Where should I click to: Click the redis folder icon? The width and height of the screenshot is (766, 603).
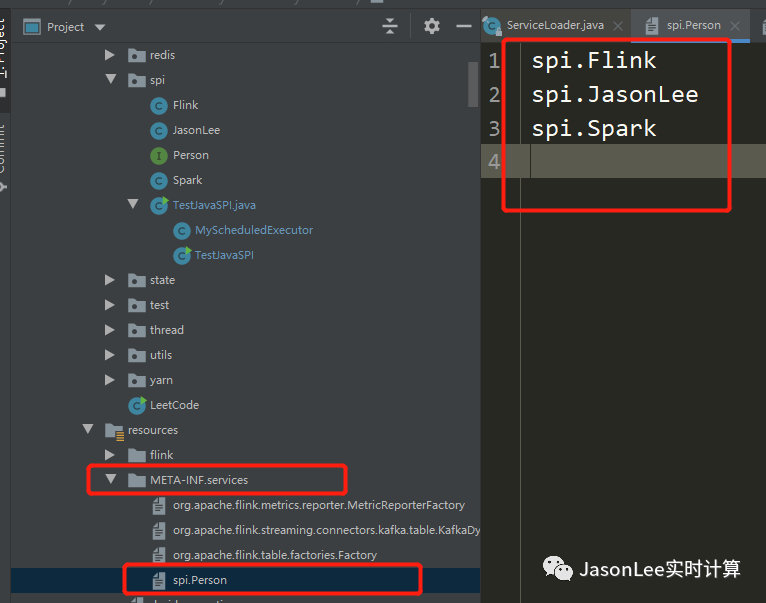pyautogui.click(x=137, y=55)
